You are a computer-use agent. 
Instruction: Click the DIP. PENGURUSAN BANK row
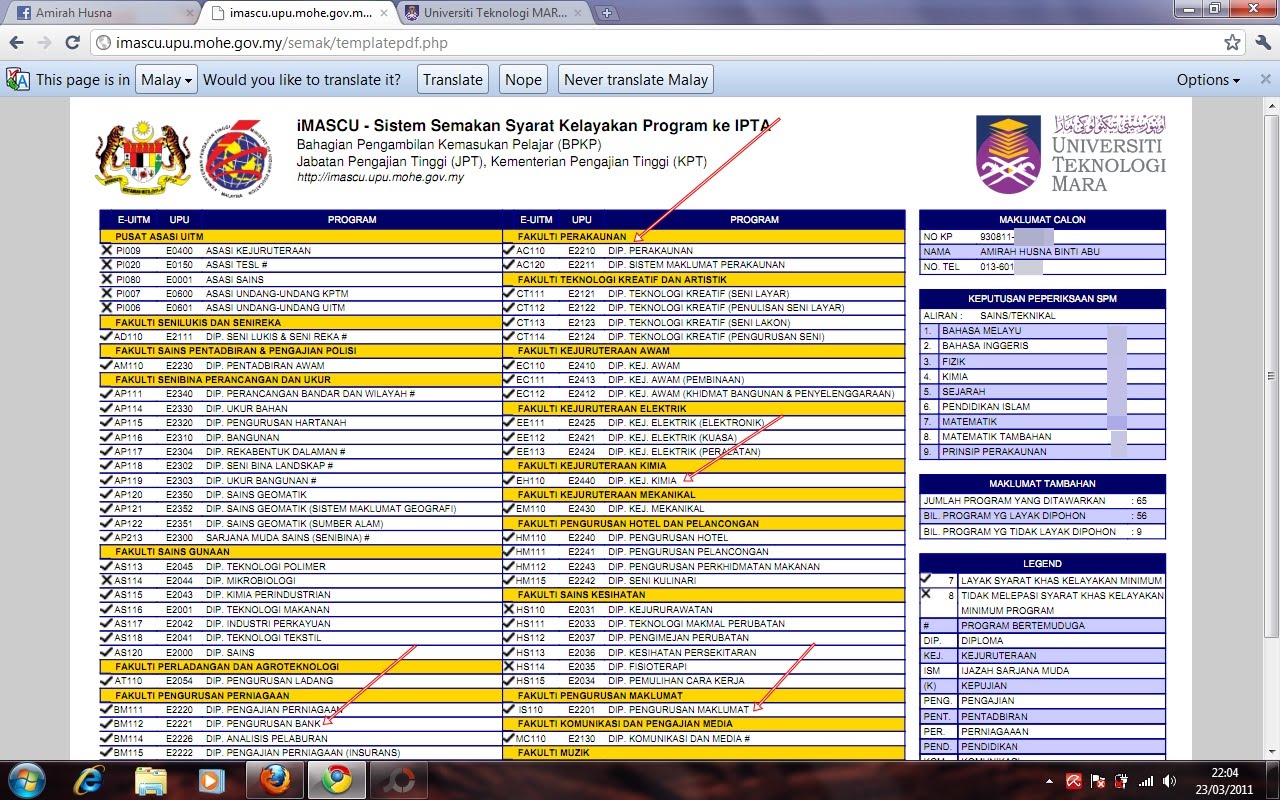[300, 723]
